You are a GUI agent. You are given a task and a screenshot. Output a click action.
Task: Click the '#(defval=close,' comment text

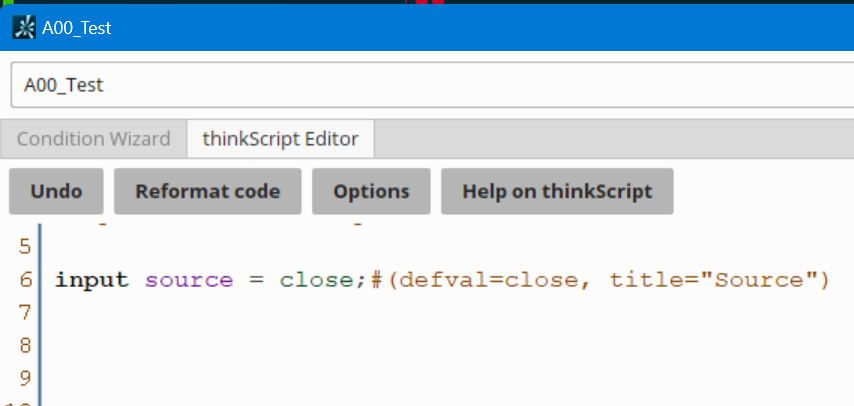click(x=480, y=280)
